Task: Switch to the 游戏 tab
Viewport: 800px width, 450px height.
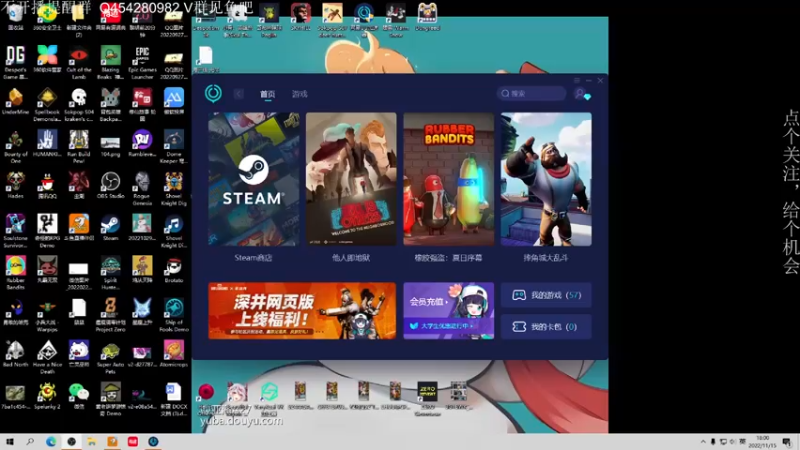Action: point(299,94)
